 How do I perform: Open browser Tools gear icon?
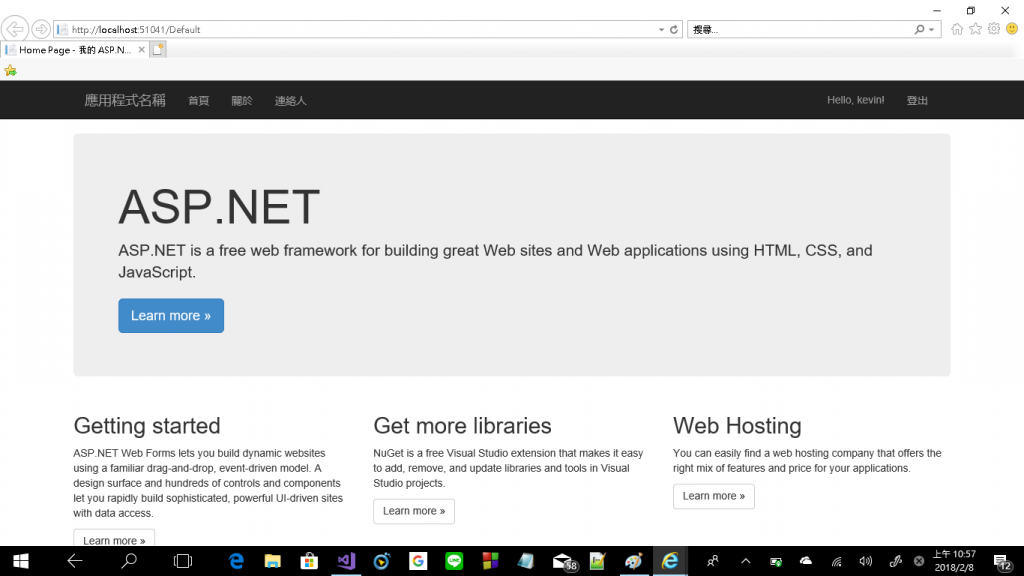click(x=994, y=29)
